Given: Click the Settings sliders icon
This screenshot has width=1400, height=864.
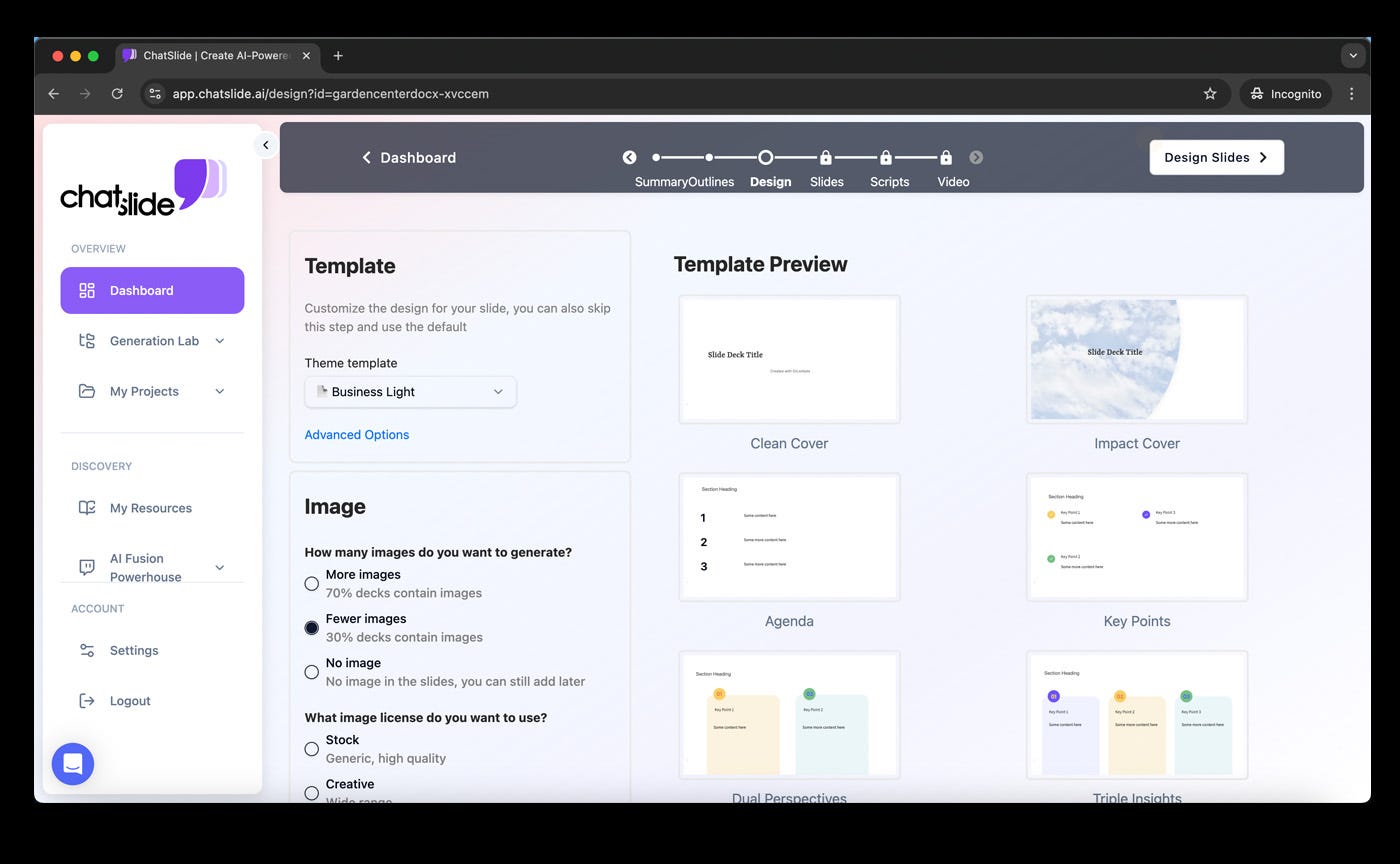Looking at the screenshot, I should (87, 650).
